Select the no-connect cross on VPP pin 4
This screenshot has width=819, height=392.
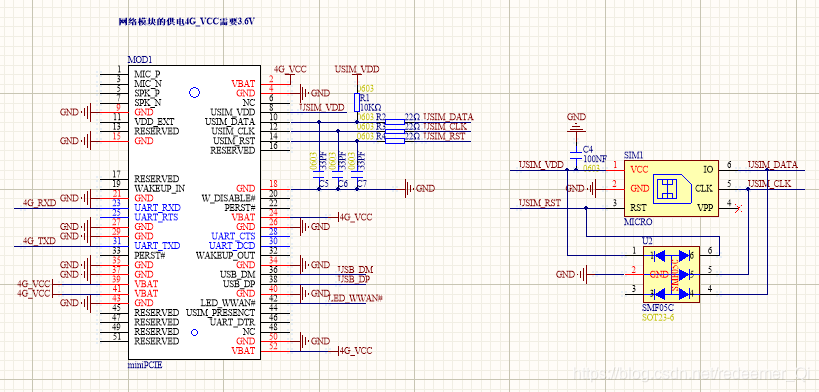tap(738, 209)
